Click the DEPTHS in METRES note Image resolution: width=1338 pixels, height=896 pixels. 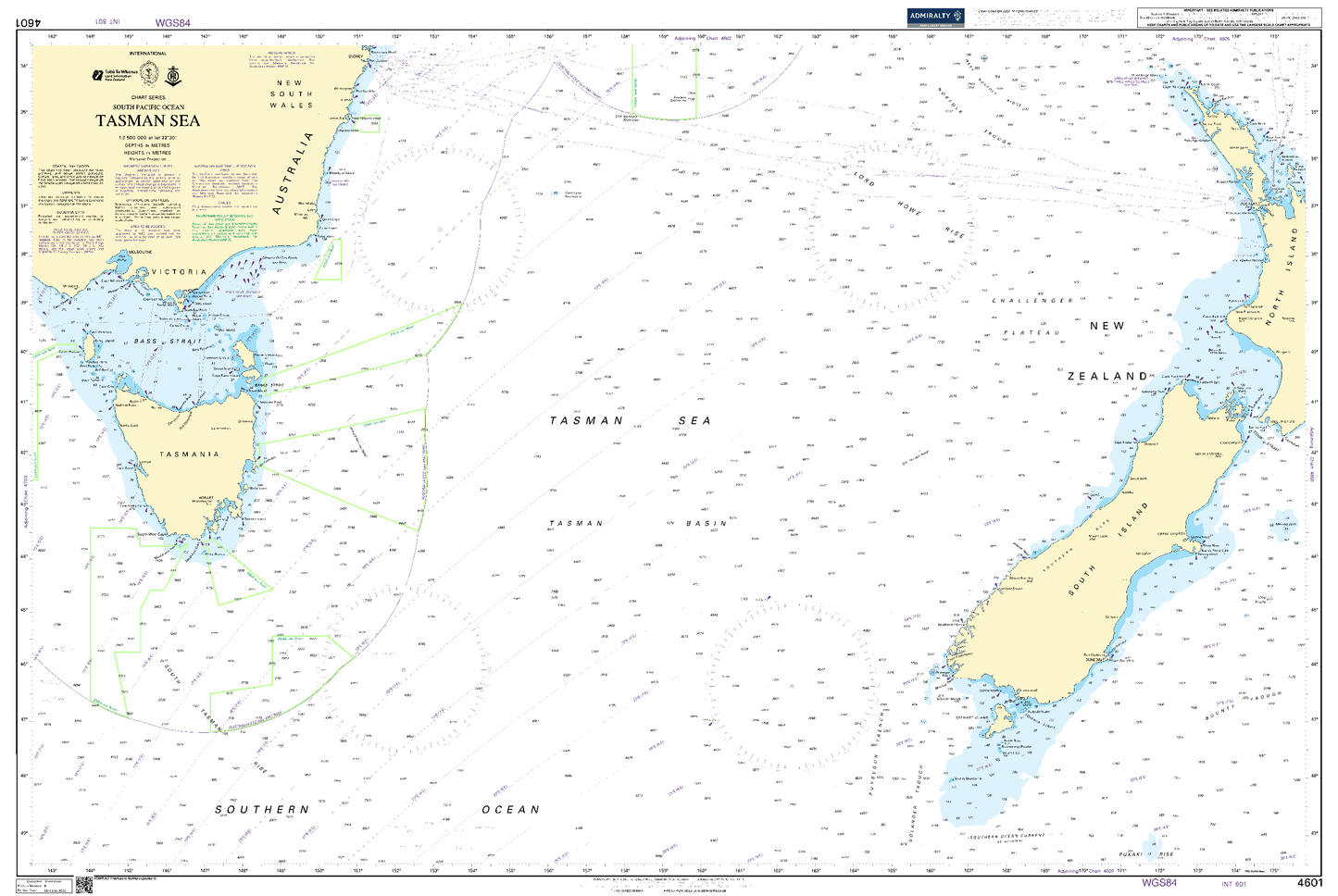[x=148, y=145]
